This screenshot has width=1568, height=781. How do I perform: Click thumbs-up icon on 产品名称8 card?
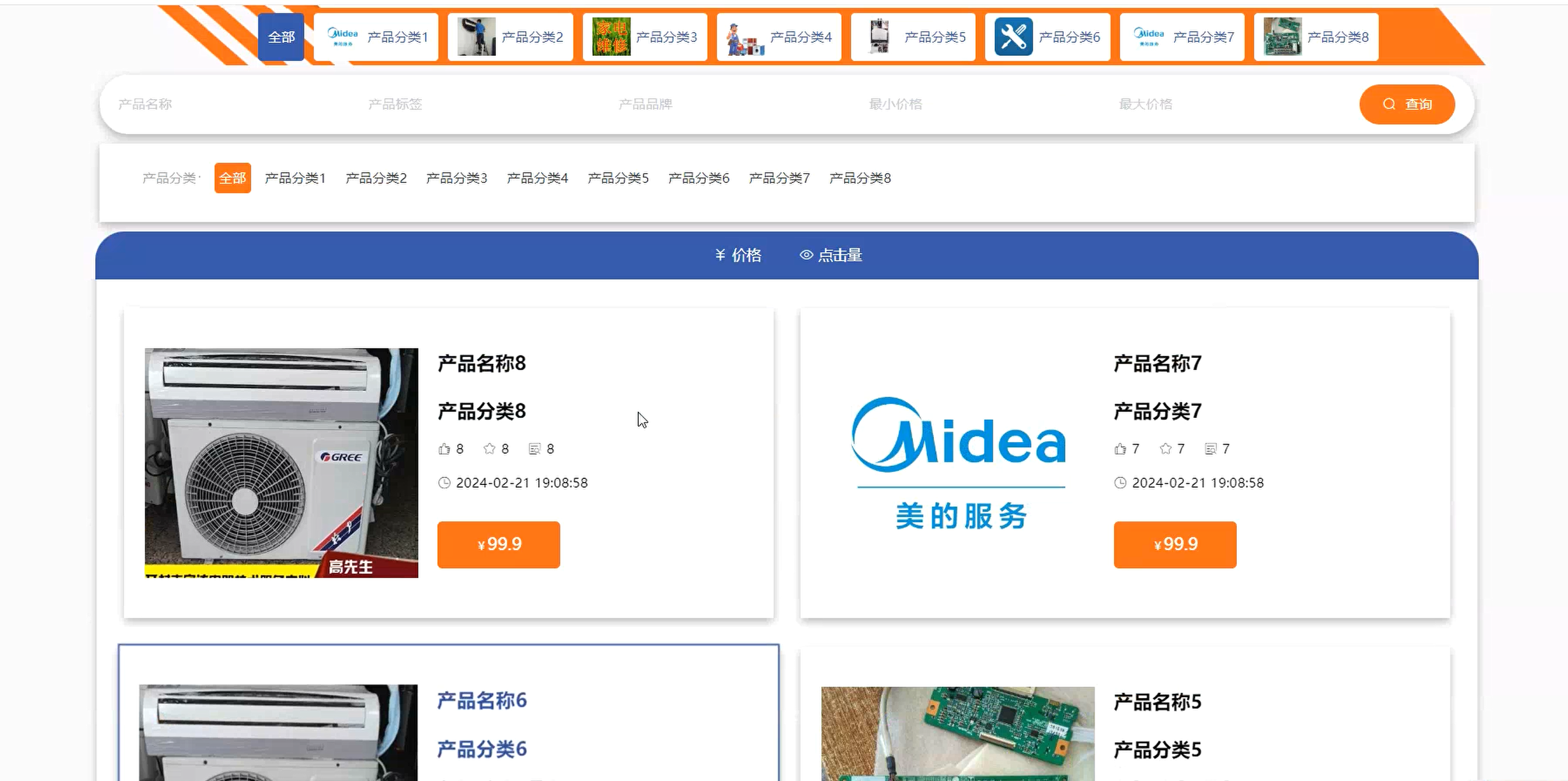click(444, 449)
